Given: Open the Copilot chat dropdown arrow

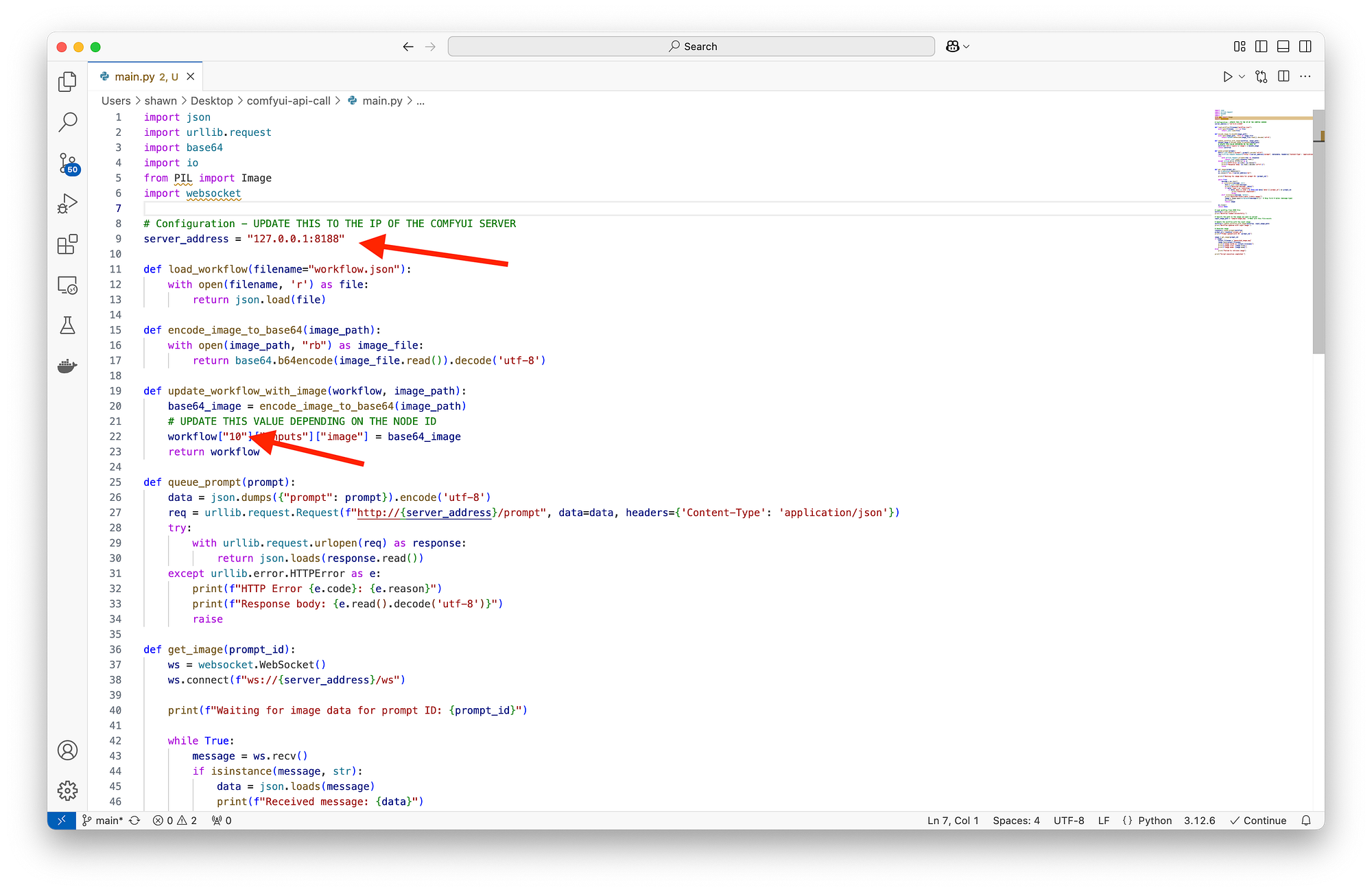Looking at the screenshot, I should (x=967, y=47).
